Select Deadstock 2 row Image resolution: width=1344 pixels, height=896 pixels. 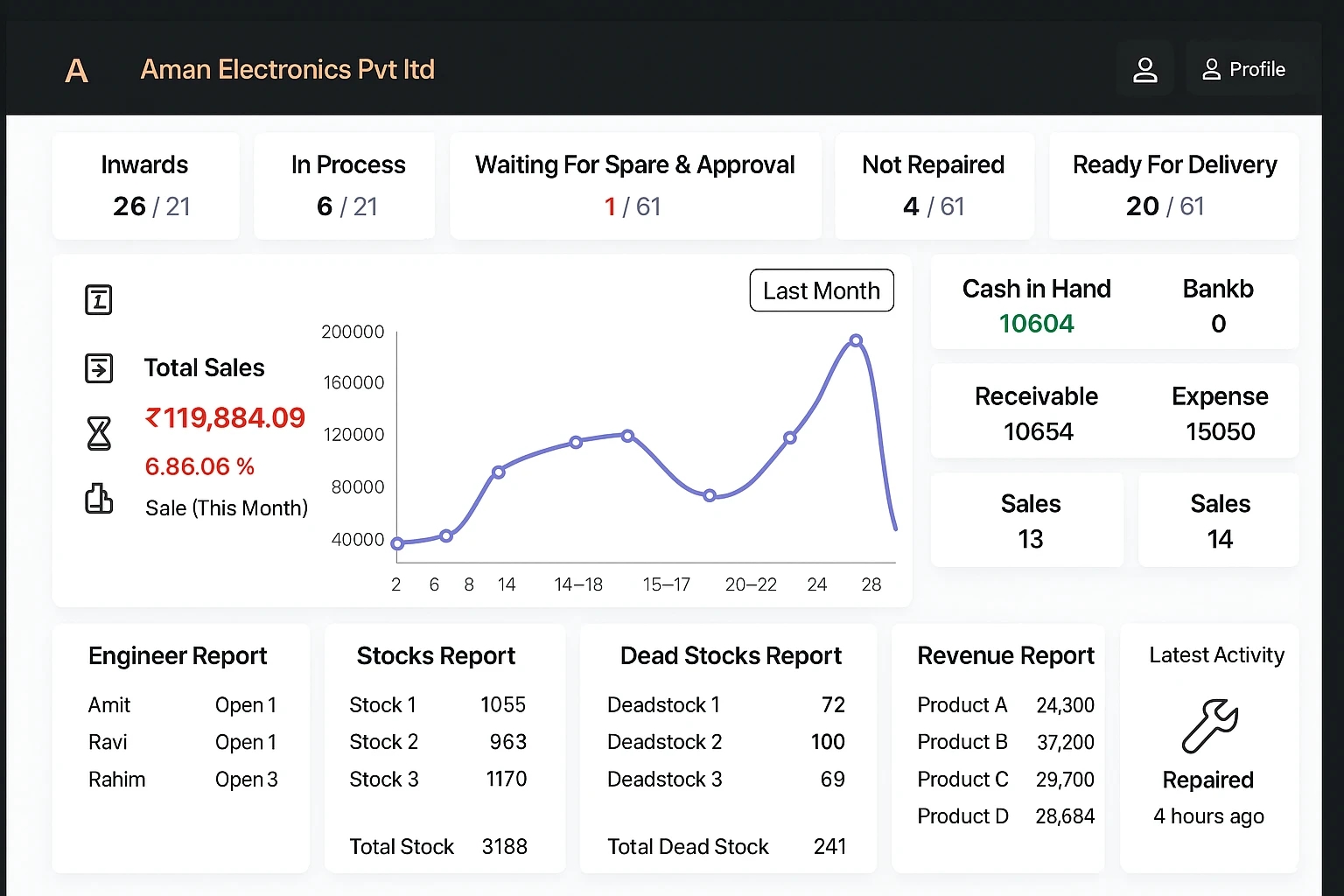pos(726,742)
